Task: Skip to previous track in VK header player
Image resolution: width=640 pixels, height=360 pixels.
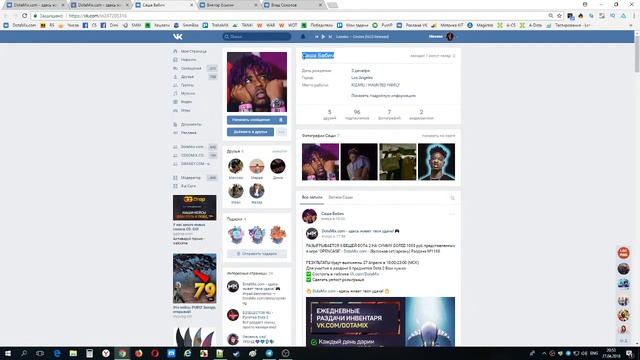Action: [316, 36]
